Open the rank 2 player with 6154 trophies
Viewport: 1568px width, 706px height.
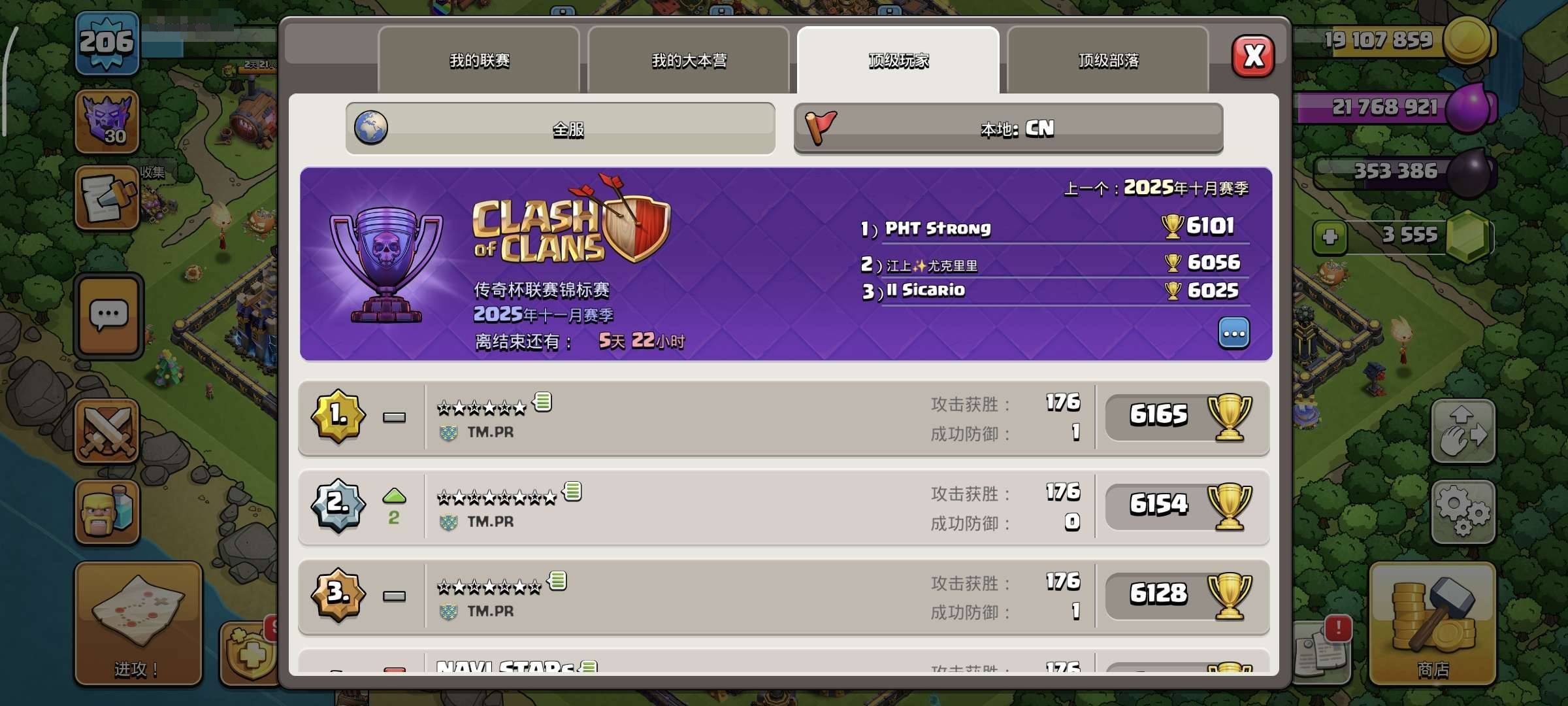(784, 507)
